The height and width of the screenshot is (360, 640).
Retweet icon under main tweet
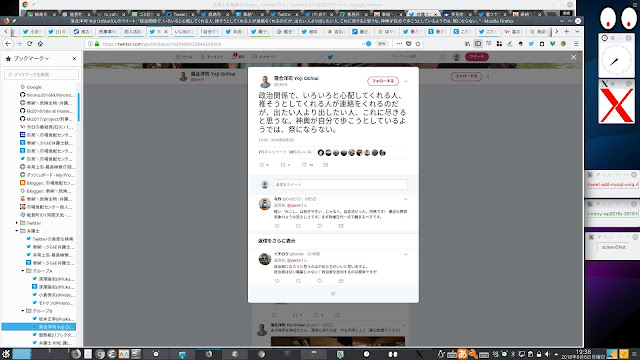pos(283,165)
